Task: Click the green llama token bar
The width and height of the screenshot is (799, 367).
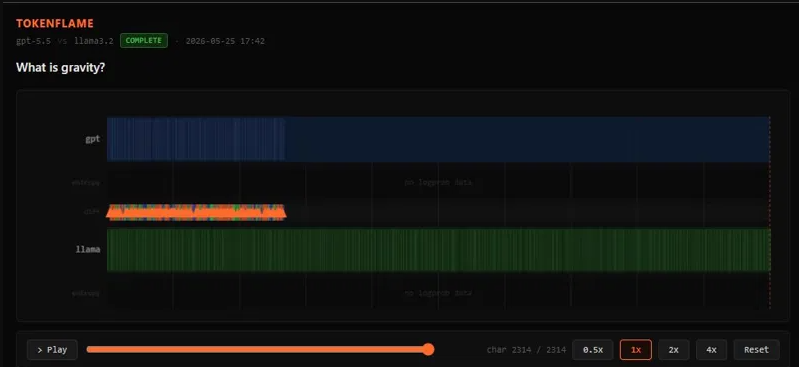Action: 438,250
